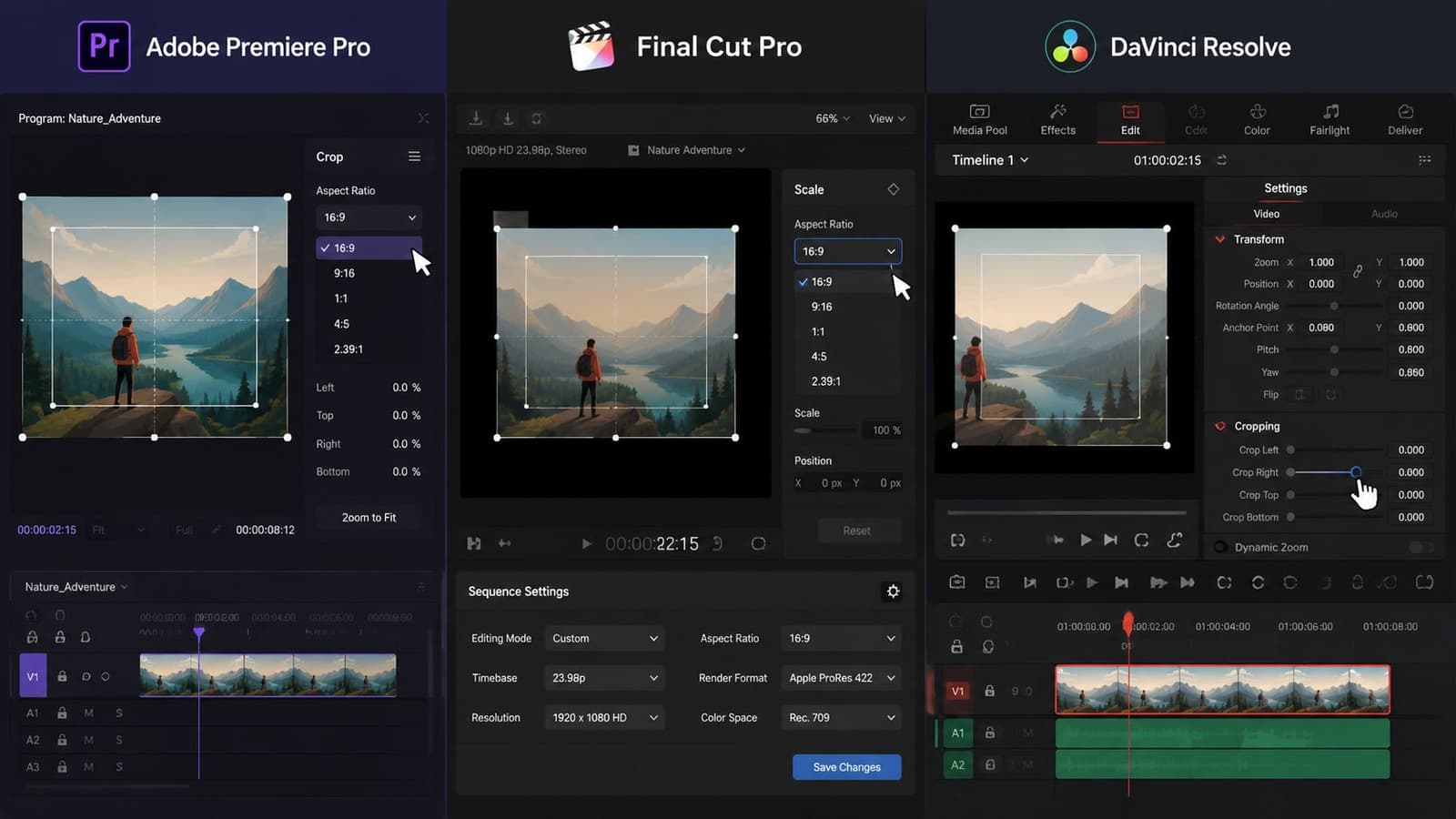Play the DaVinci Resolve viewer
The image size is (1456, 819).
coord(1086,540)
